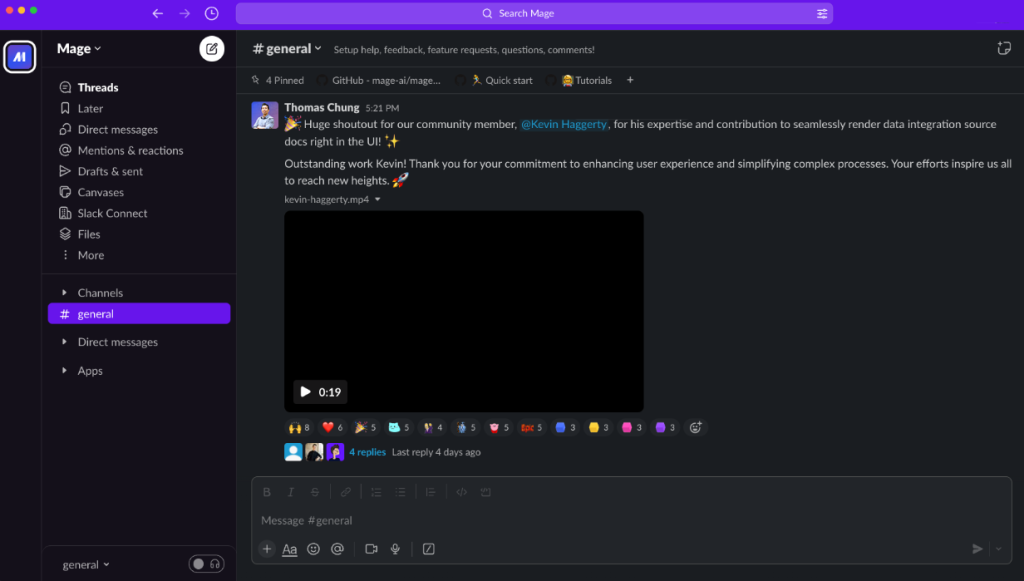Toggle the Epic reaction
Screen dimensions: 1024x581
click(532, 428)
